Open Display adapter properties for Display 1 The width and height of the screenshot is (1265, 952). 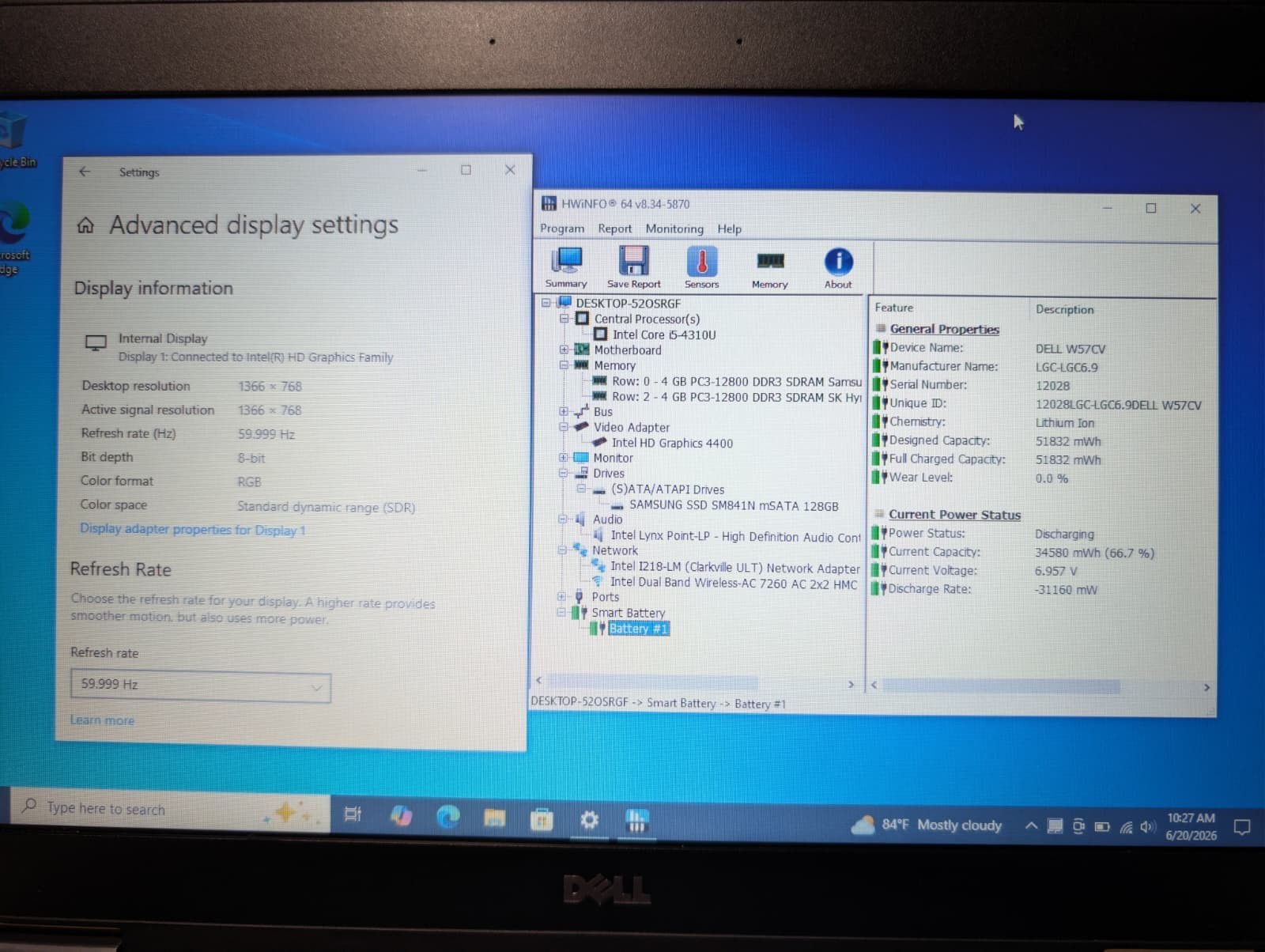(192, 529)
